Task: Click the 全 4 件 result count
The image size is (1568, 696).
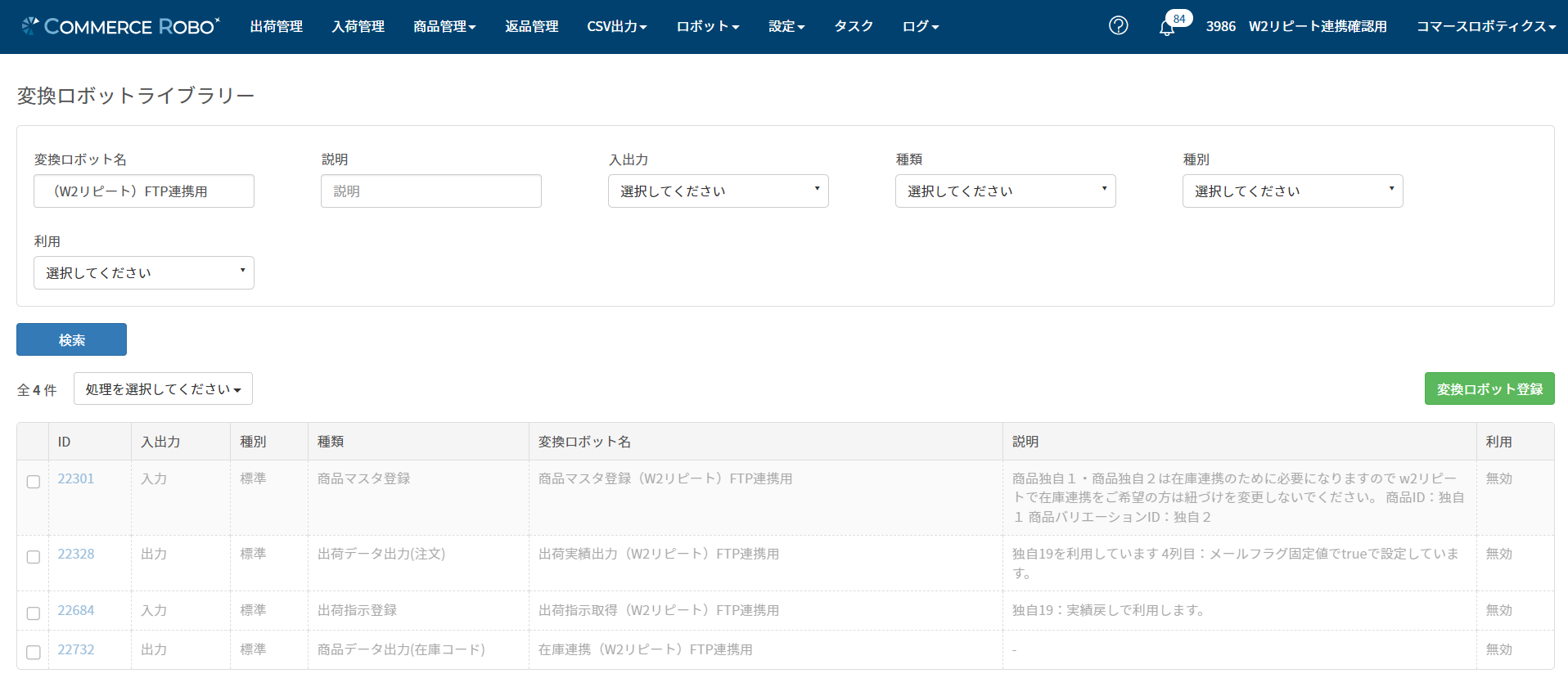Action: click(37, 390)
